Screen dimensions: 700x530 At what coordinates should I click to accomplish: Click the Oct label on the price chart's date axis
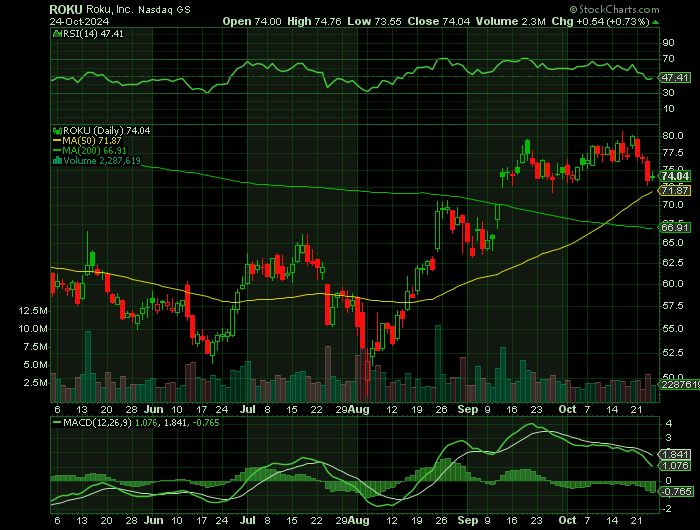click(x=567, y=409)
